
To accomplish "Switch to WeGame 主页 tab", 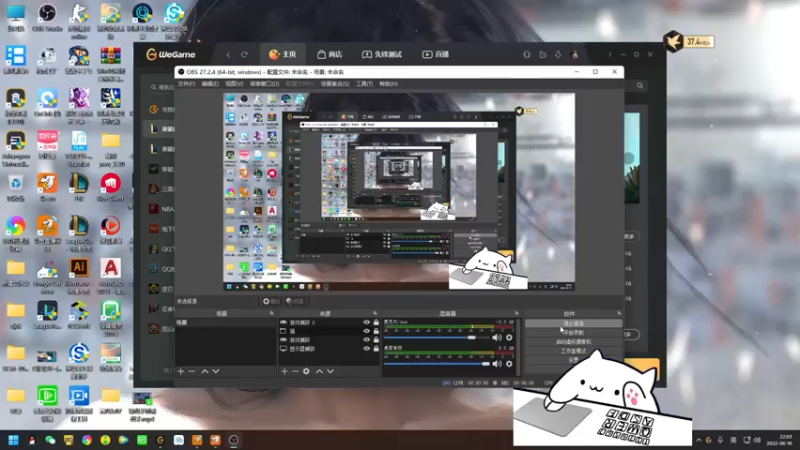I will tap(283, 55).
